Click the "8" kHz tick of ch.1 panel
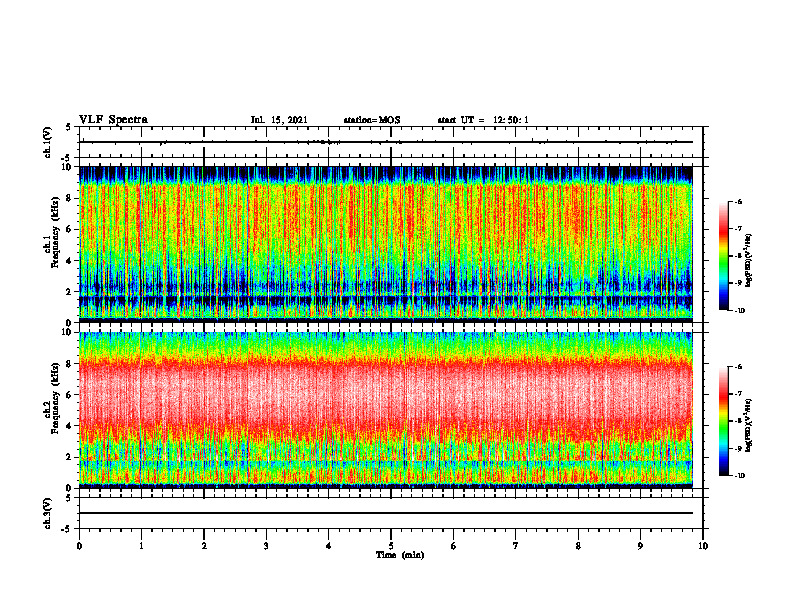The height and width of the screenshot is (612, 792). [x=70, y=198]
